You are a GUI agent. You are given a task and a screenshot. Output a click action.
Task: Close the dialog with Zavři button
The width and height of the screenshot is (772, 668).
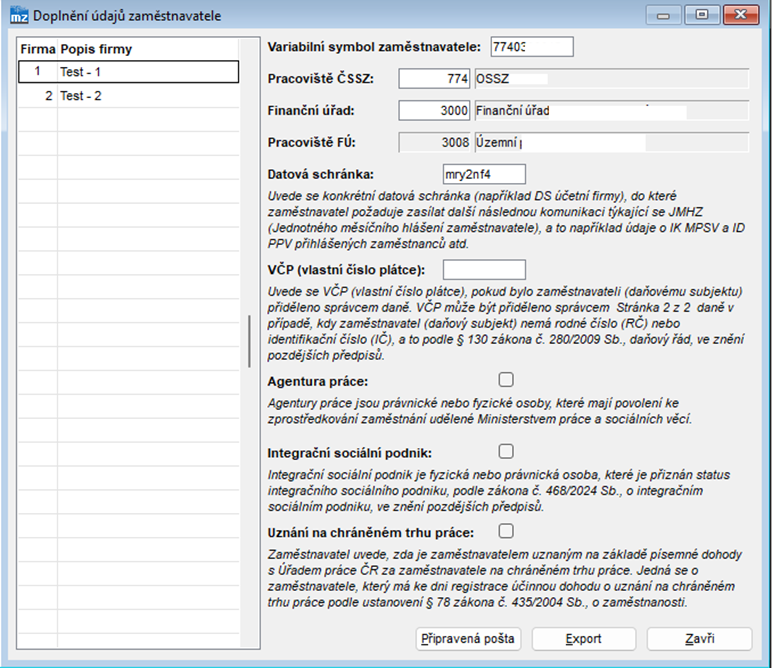pos(700,639)
